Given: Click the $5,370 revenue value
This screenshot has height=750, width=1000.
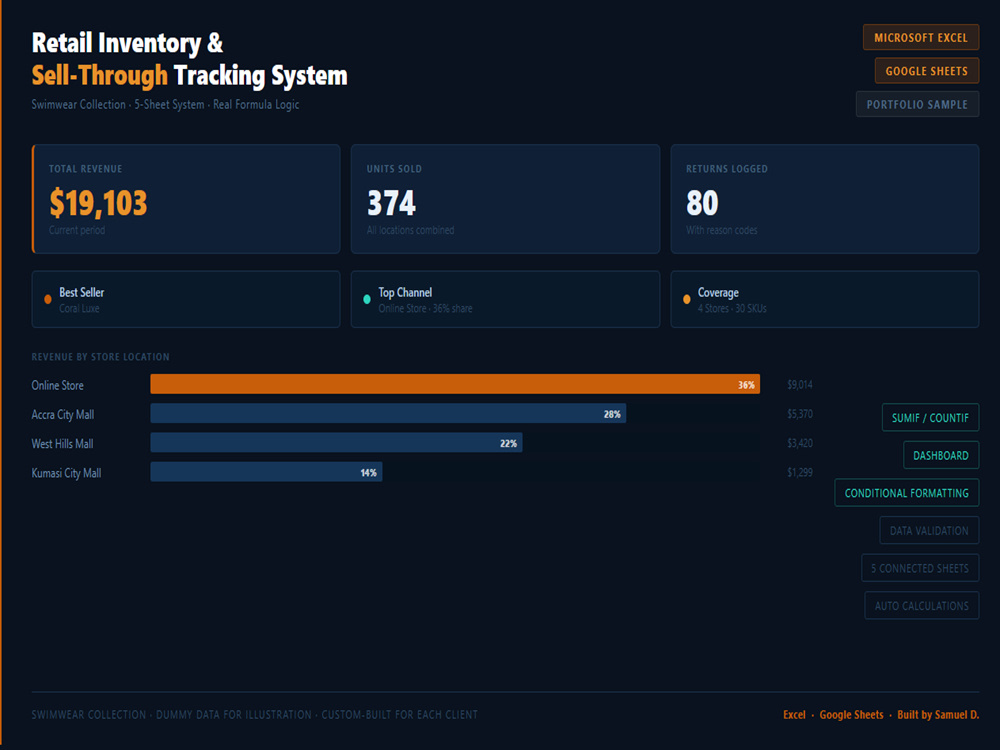Looking at the screenshot, I should coord(800,414).
